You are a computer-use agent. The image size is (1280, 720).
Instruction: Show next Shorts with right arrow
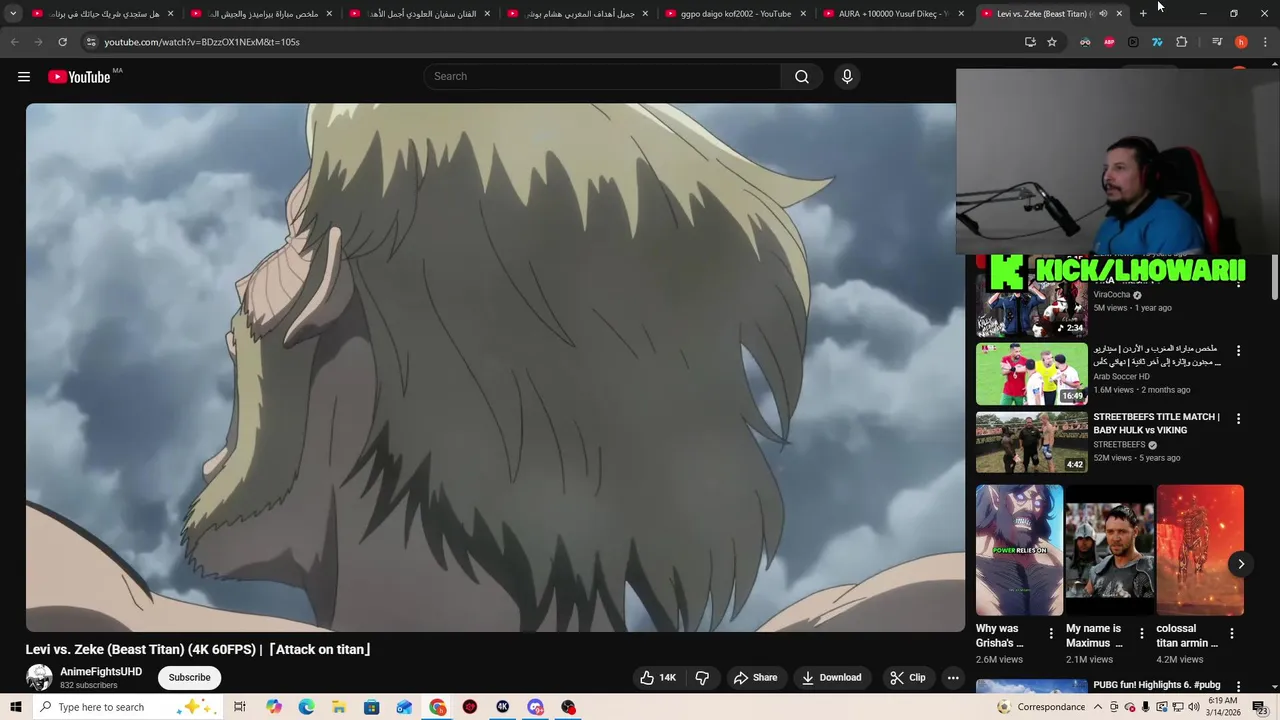(1240, 564)
